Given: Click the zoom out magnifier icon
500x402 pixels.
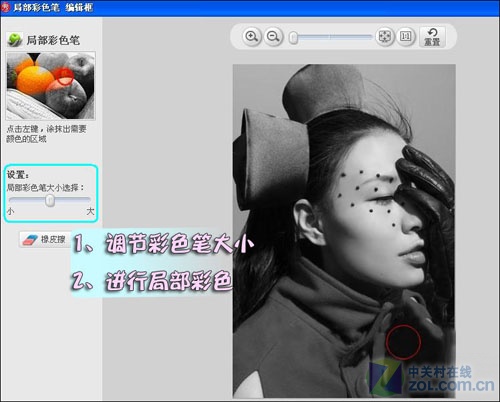Looking at the screenshot, I should click(x=273, y=36).
